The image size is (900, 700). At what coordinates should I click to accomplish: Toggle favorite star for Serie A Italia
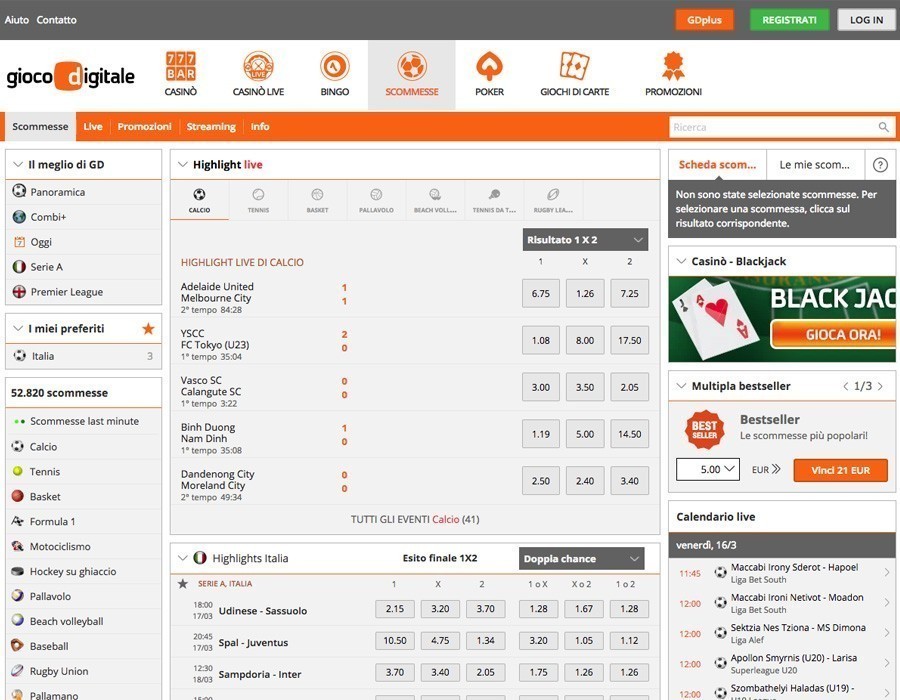pos(183,584)
